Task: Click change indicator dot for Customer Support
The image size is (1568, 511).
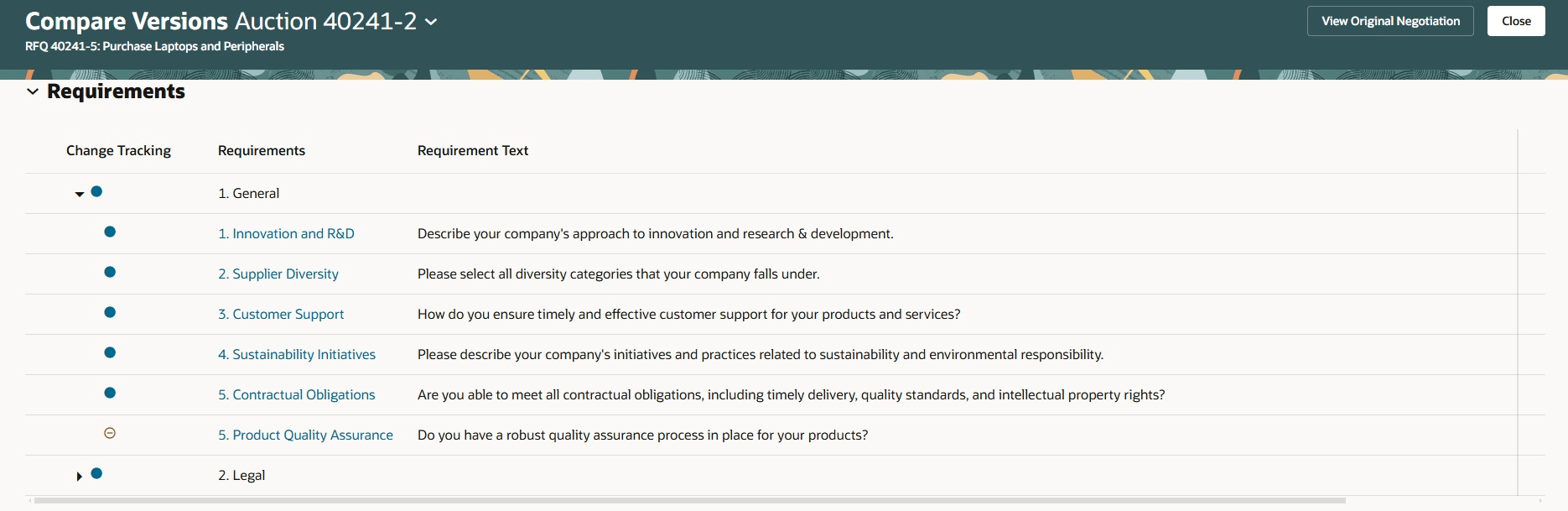Action: [110, 312]
